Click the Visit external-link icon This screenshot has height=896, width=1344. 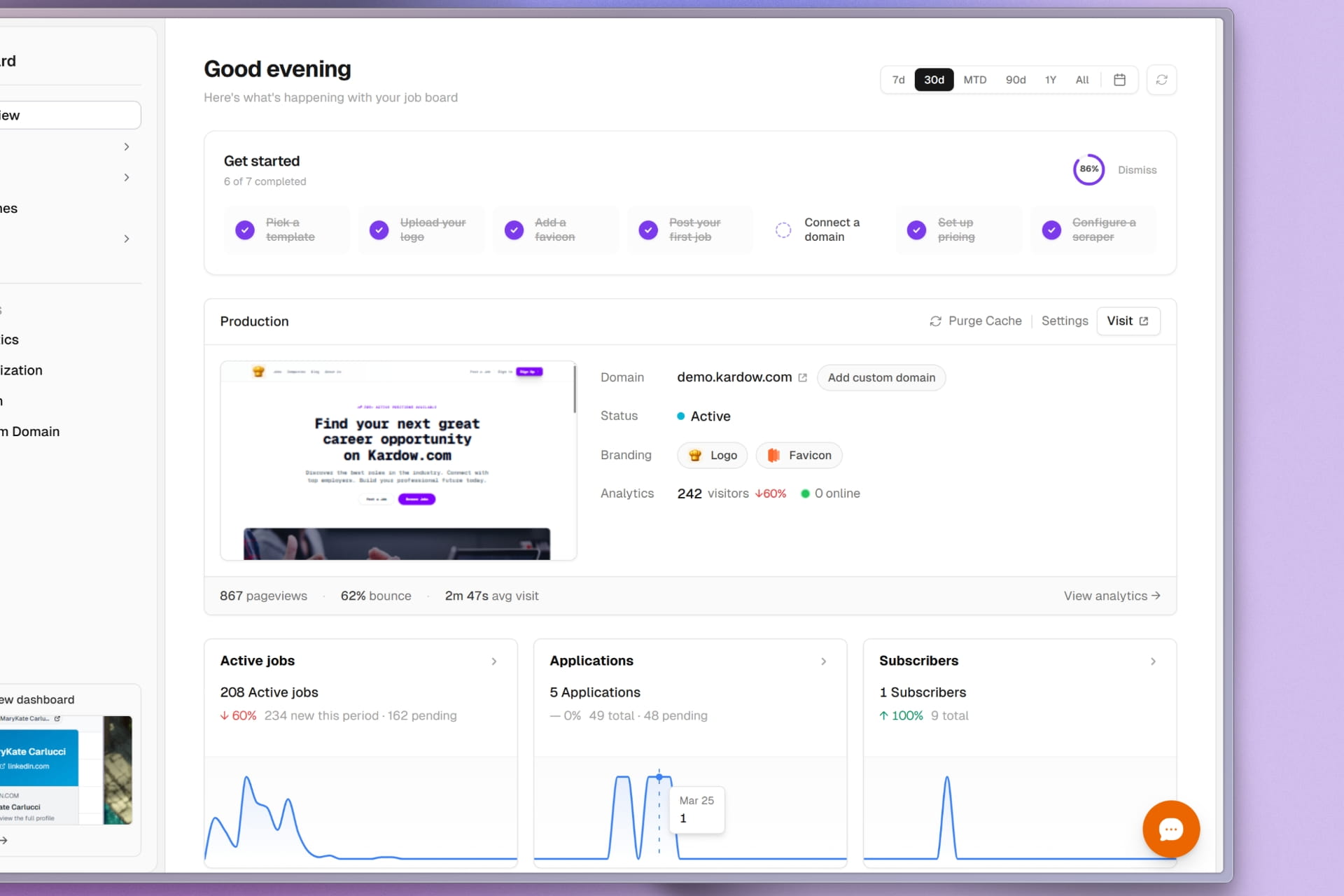point(1142,321)
